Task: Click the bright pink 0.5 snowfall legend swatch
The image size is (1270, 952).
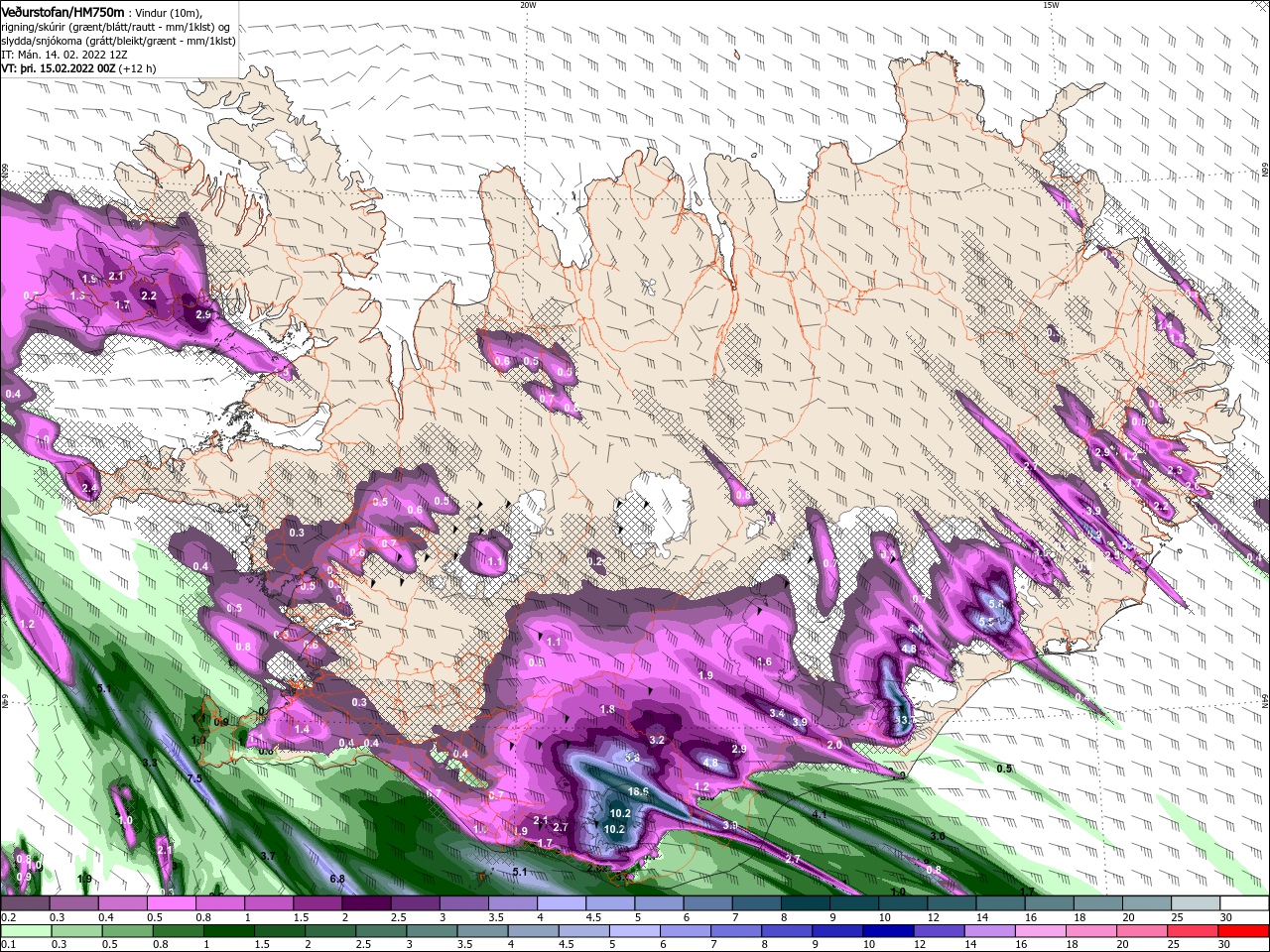Action: pyautogui.click(x=171, y=903)
